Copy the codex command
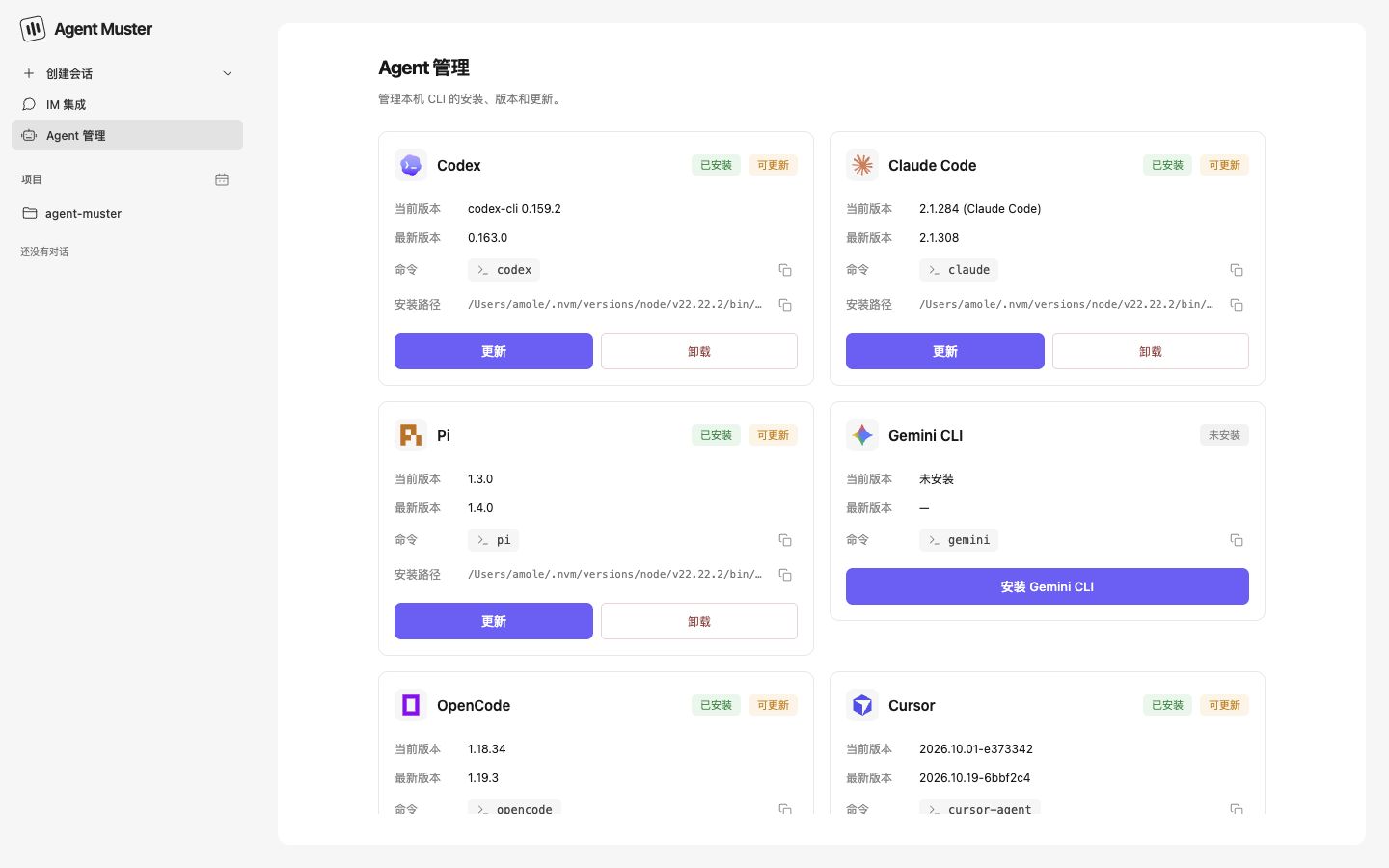1389x868 pixels. click(x=785, y=270)
